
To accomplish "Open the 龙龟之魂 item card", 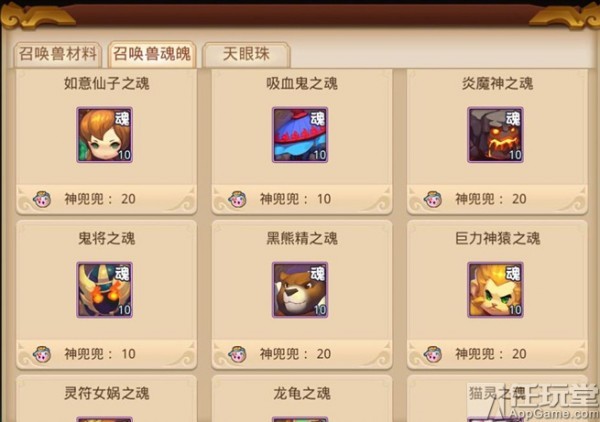I will tap(302, 398).
